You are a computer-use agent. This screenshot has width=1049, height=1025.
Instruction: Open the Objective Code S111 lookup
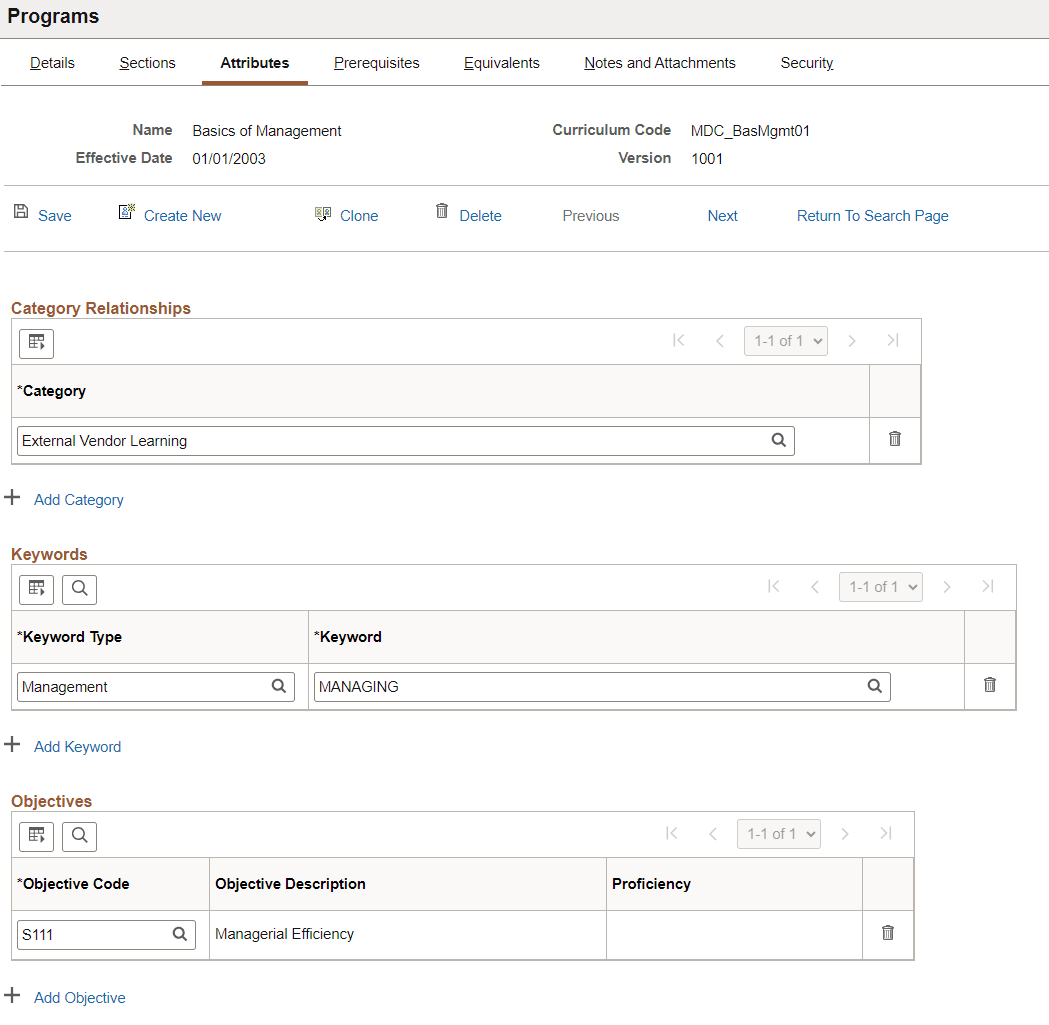click(x=179, y=934)
